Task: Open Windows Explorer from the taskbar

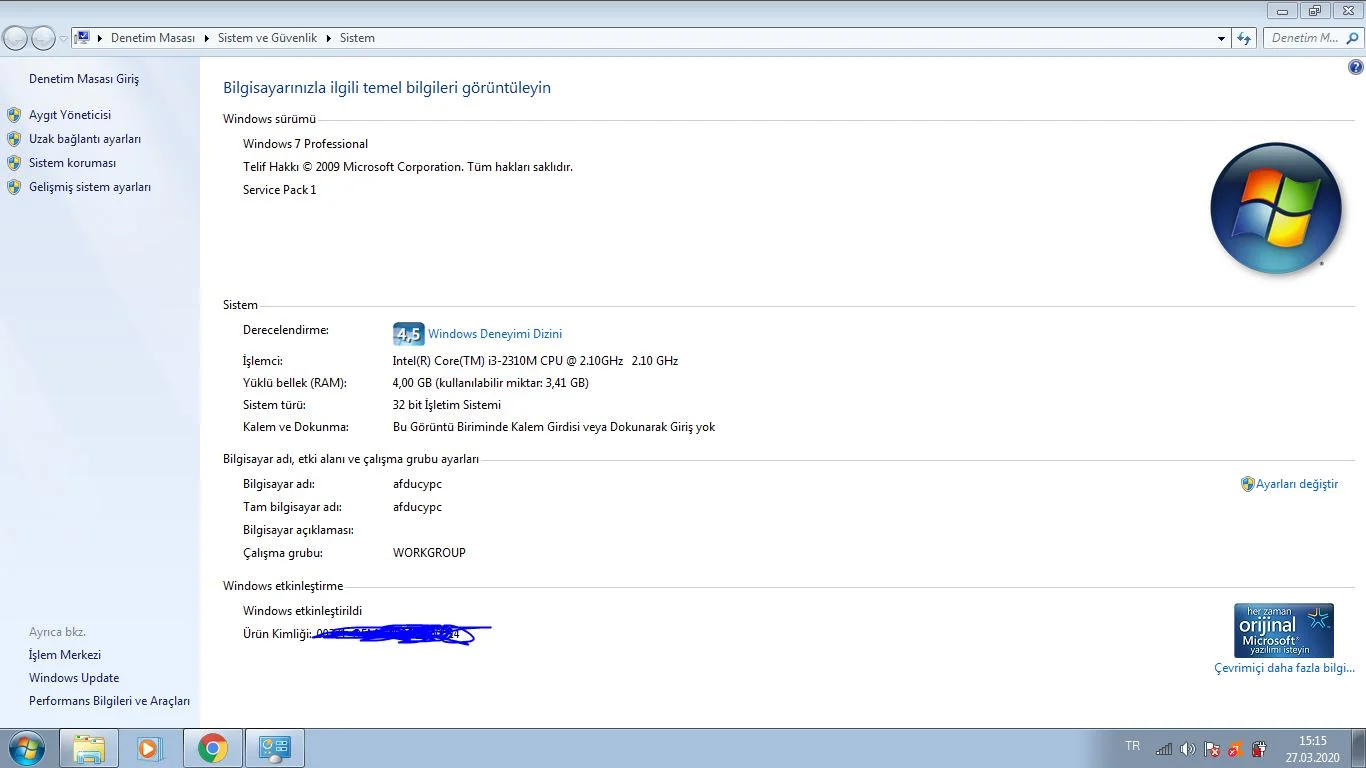Action: click(x=88, y=747)
